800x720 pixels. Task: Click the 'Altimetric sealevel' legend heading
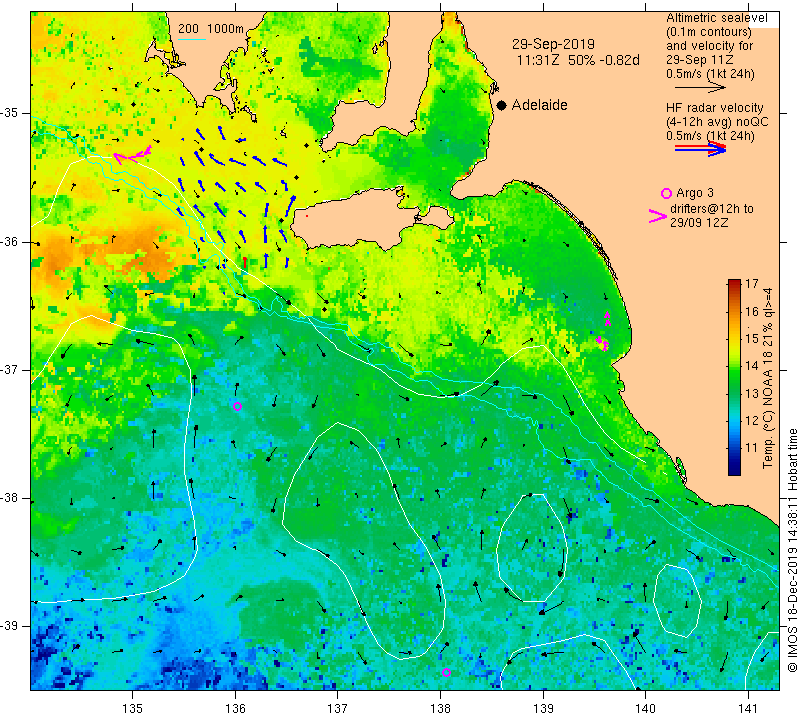pyautogui.click(x=716, y=18)
